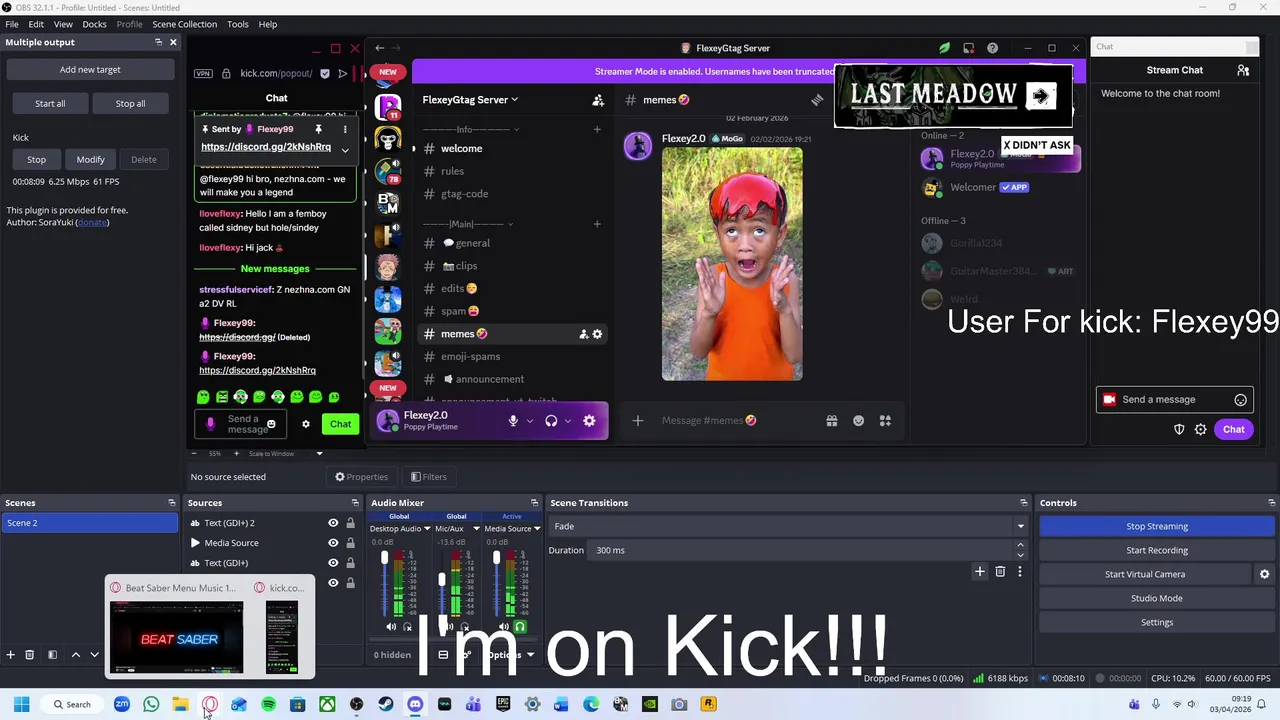Adjust Mic/Aux volume slider

coord(442,580)
